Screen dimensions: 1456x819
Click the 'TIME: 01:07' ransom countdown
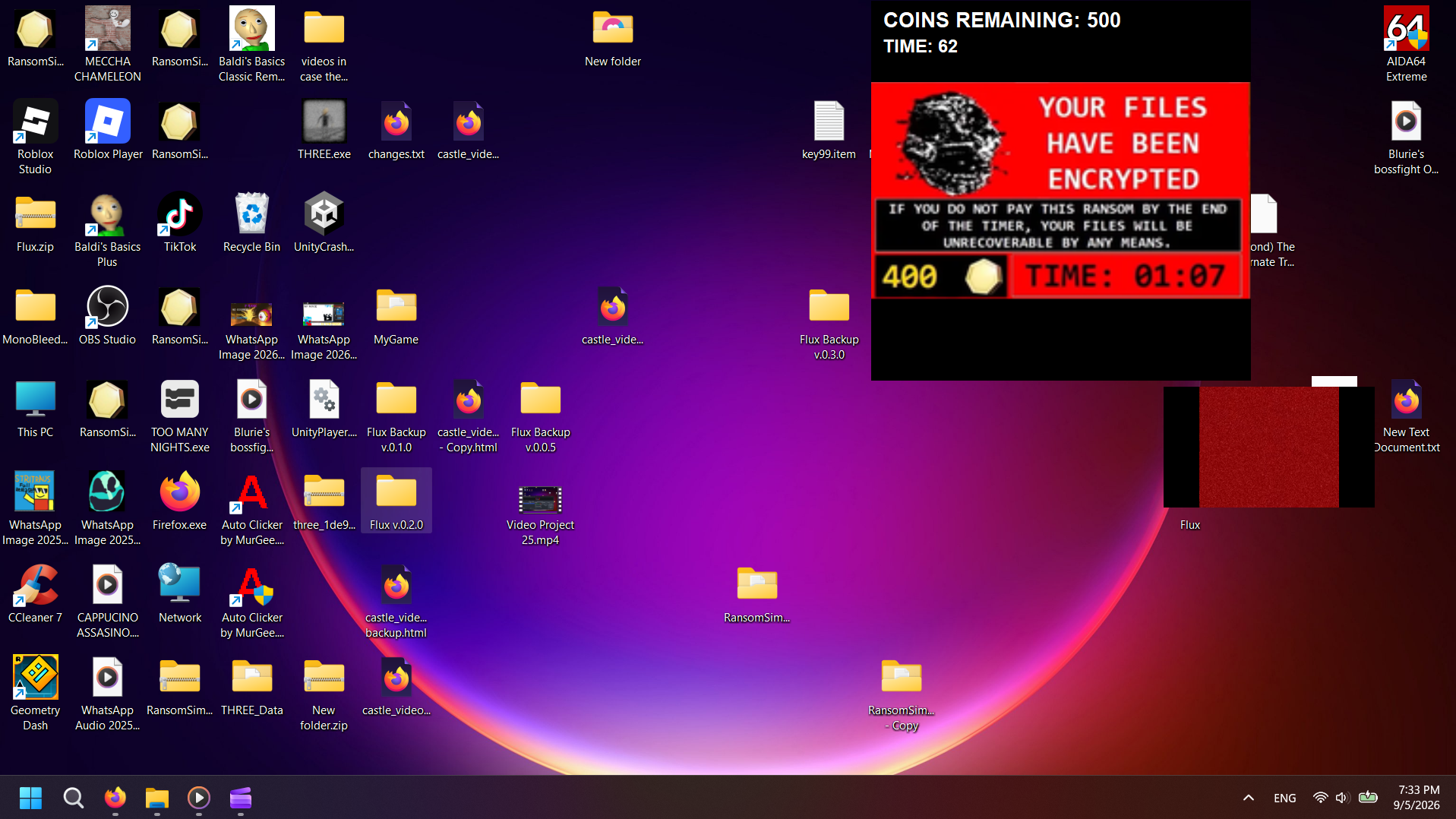click(x=1125, y=277)
